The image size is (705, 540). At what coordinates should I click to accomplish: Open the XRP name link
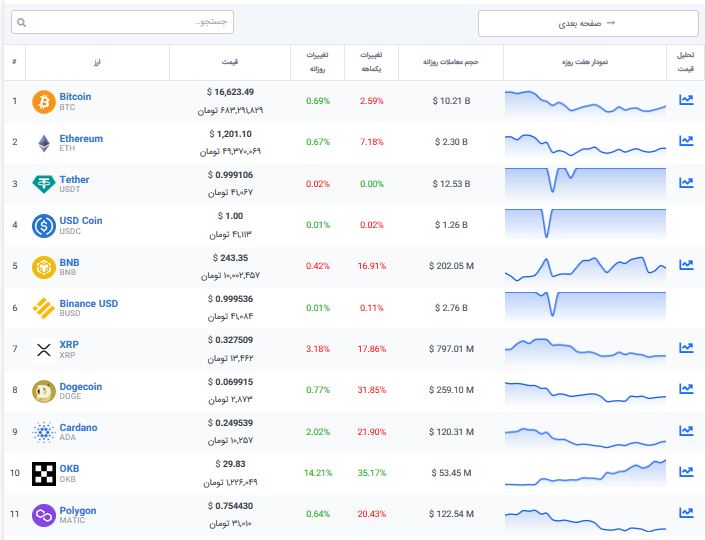(x=69, y=344)
